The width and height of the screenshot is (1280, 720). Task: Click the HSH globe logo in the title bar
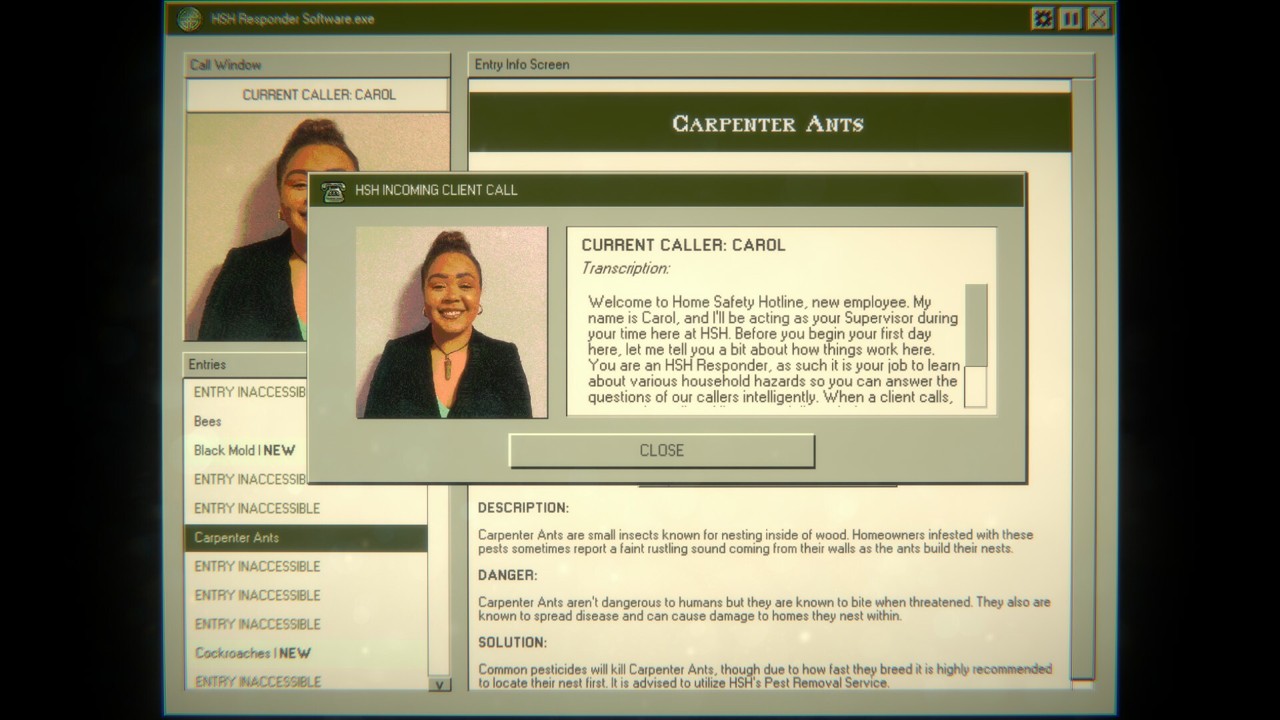coord(188,18)
